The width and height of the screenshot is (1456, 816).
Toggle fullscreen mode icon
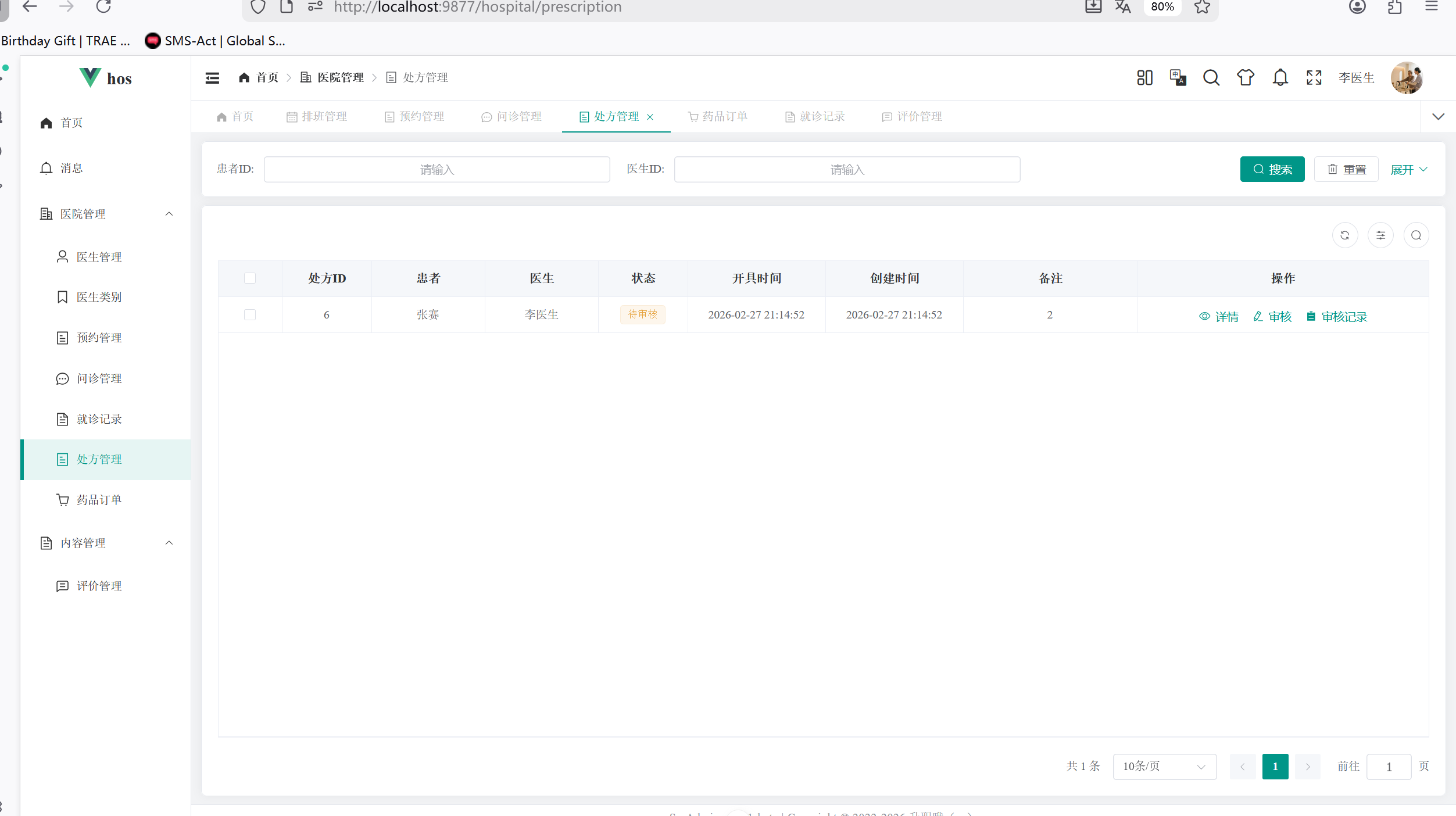[1314, 78]
